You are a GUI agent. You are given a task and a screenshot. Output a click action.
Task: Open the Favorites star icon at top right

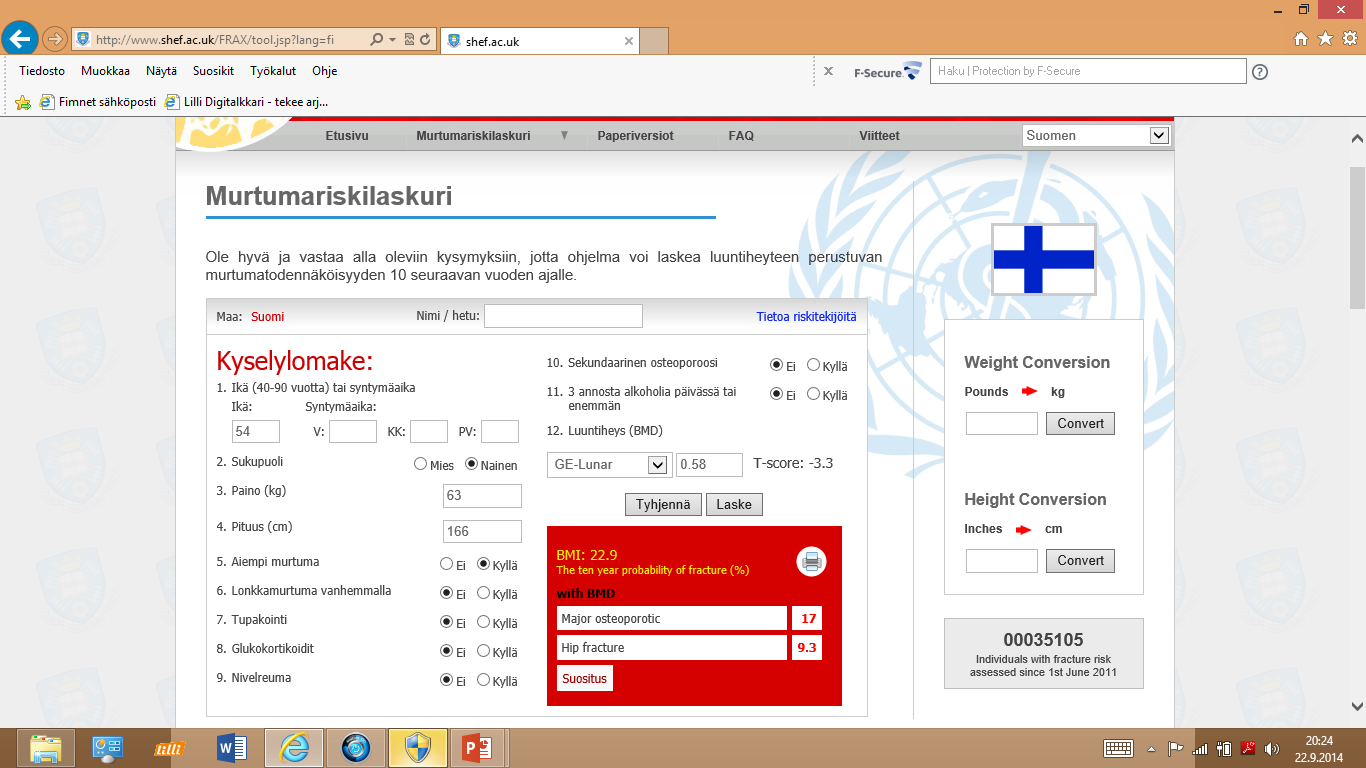(1325, 39)
